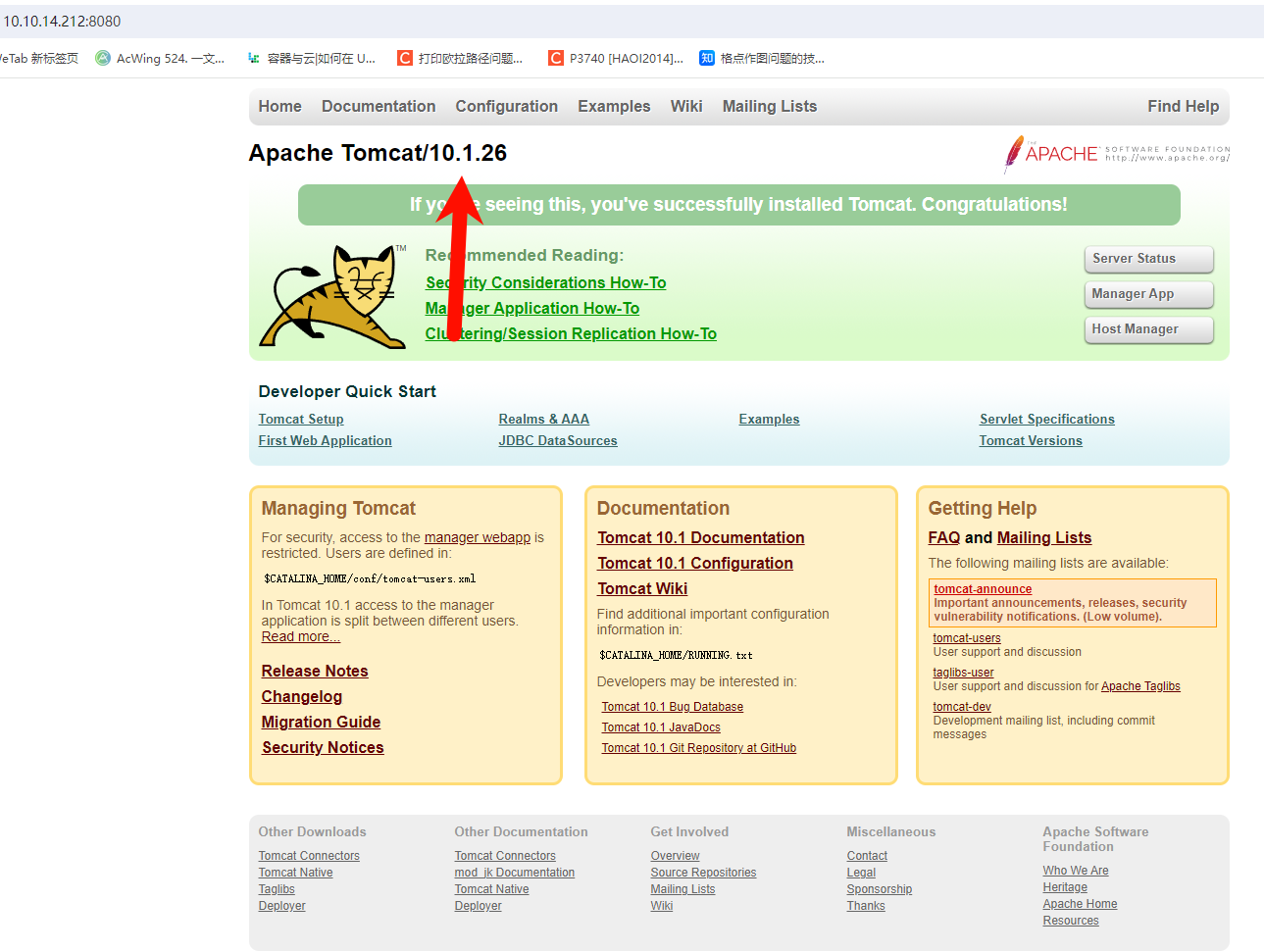1264x952 pixels.
Task: Open Contact link under Miscellaneous
Action: pos(867,856)
